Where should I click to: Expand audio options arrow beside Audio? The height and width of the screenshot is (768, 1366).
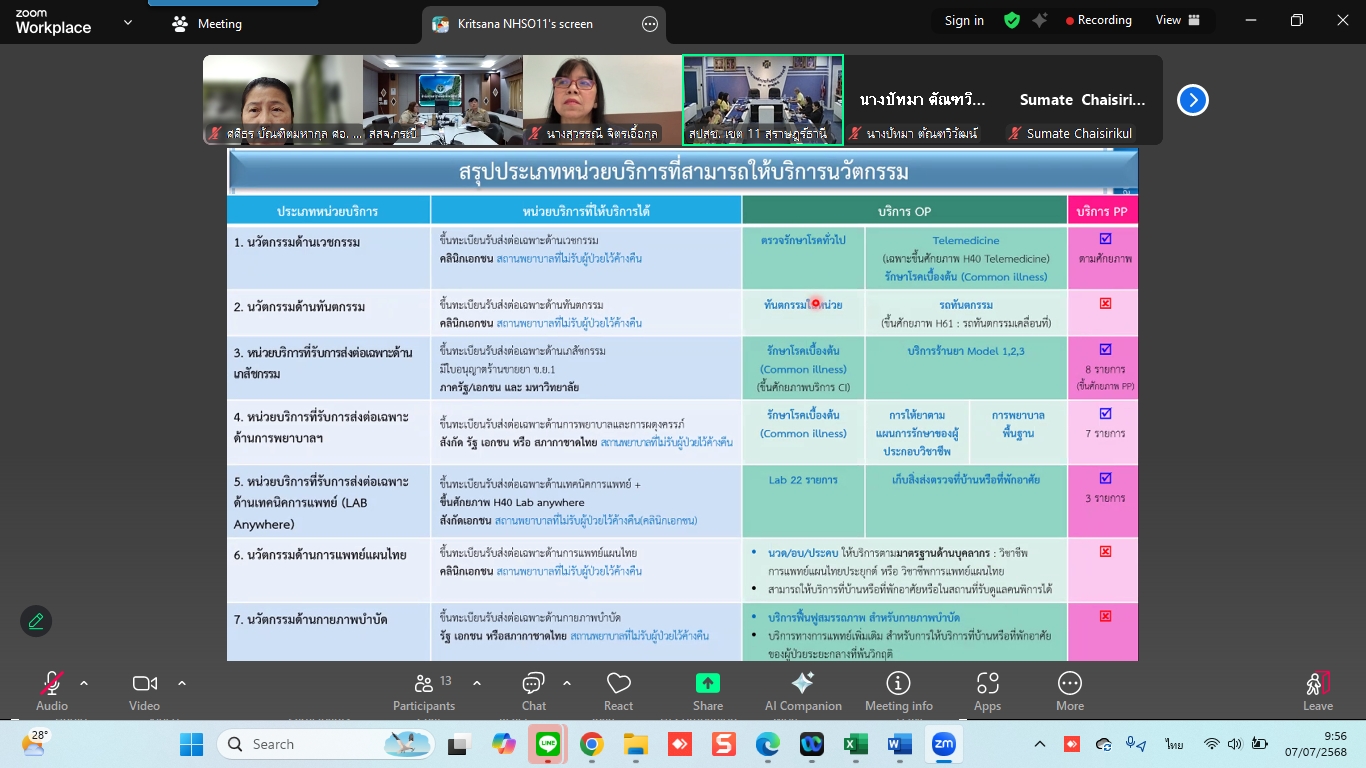tap(84, 684)
